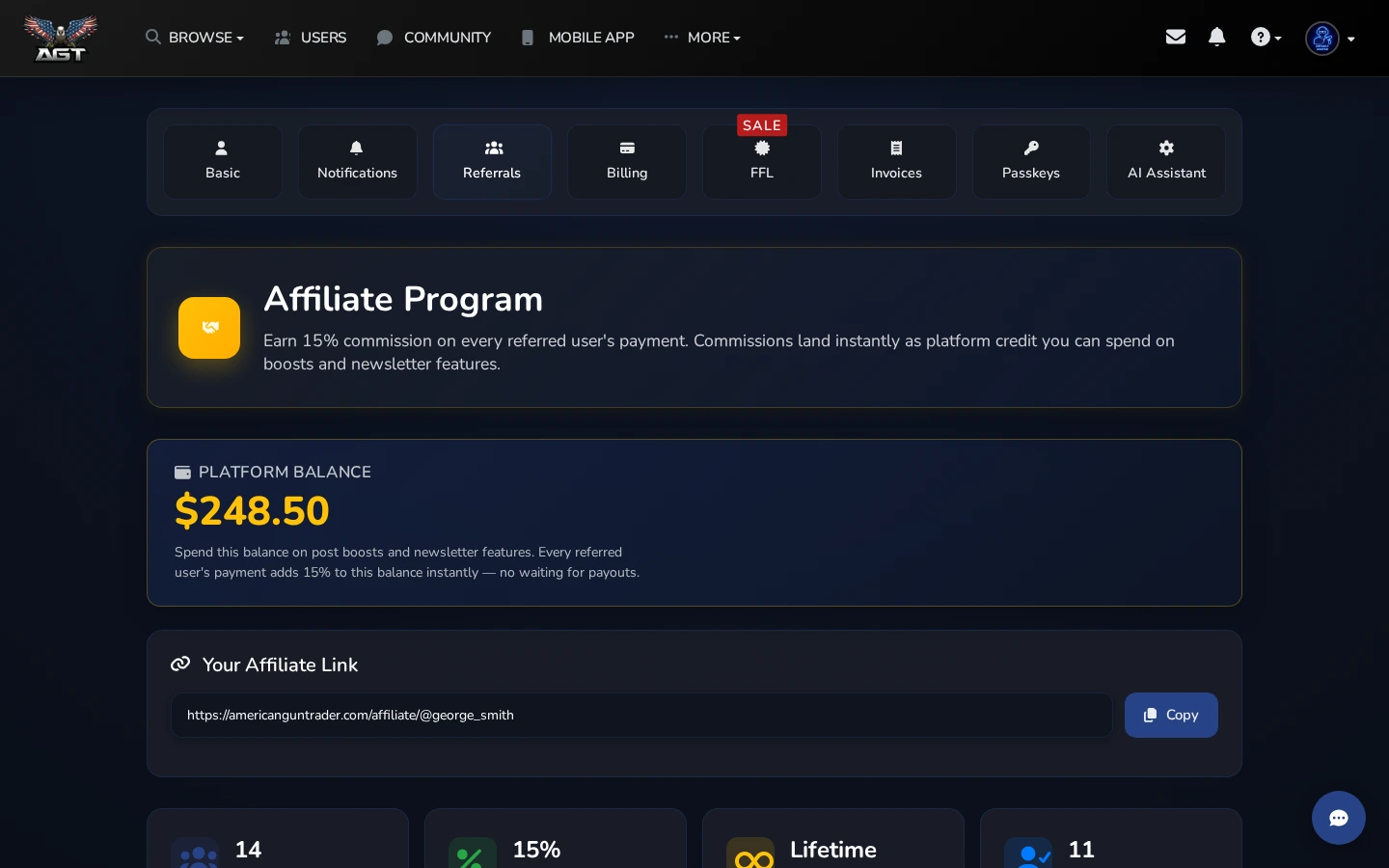
Task: Click the affiliate link URL field
Action: coord(641,715)
